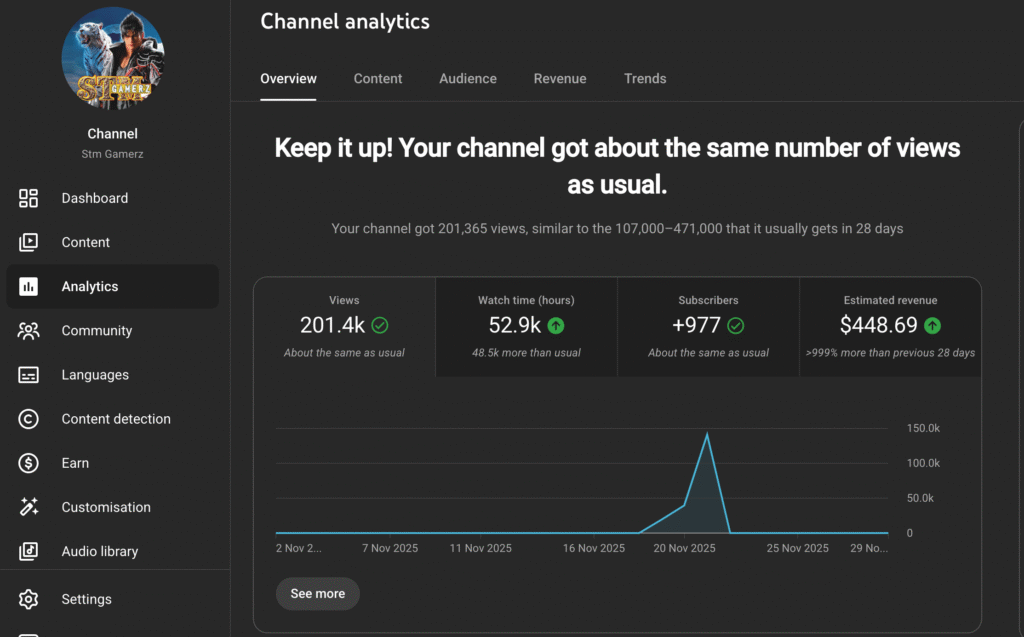Viewport: 1024px width, 637px height.
Task: Open Settings with the gear icon
Action: 28,599
